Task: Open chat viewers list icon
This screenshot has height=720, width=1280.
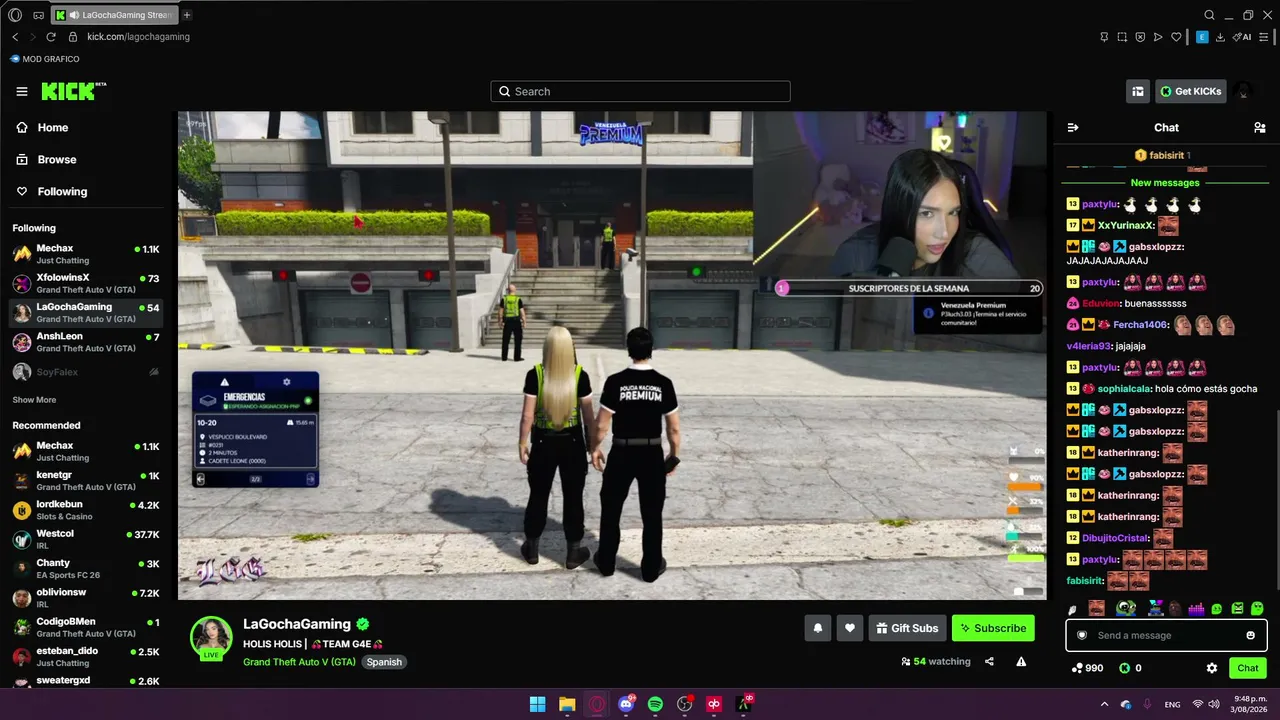Action: coord(1260,127)
